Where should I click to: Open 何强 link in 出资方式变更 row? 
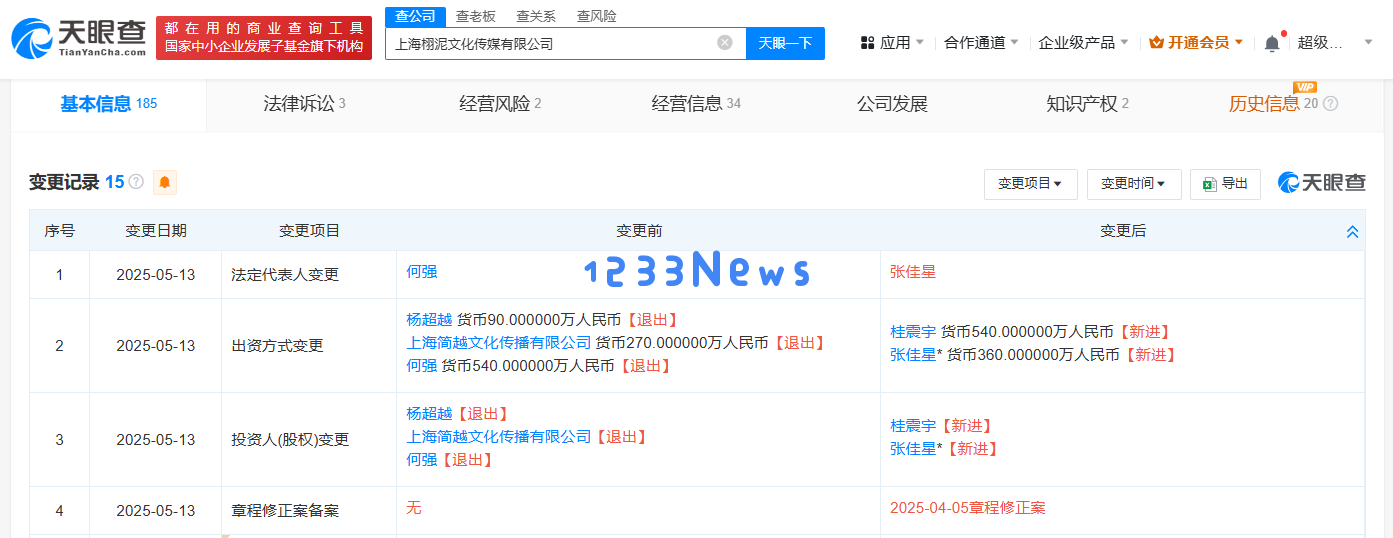pos(421,366)
